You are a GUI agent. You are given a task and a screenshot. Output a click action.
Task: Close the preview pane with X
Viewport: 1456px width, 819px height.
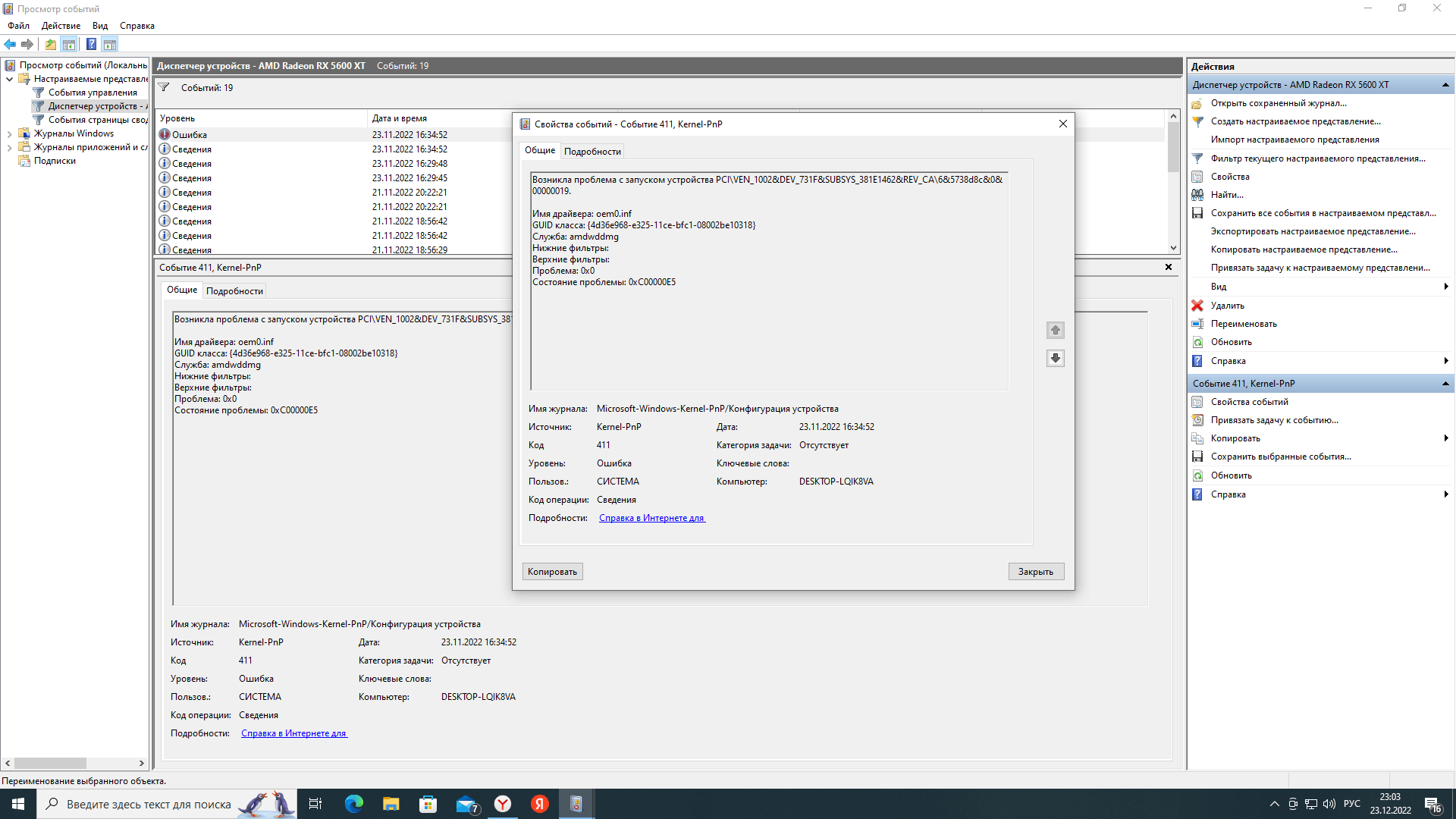pyautogui.click(x=1169, y=267)
